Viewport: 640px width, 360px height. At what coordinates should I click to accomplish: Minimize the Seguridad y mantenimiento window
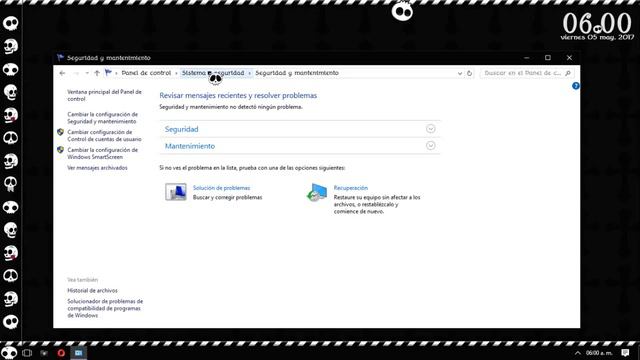click(x=527, y=58)
